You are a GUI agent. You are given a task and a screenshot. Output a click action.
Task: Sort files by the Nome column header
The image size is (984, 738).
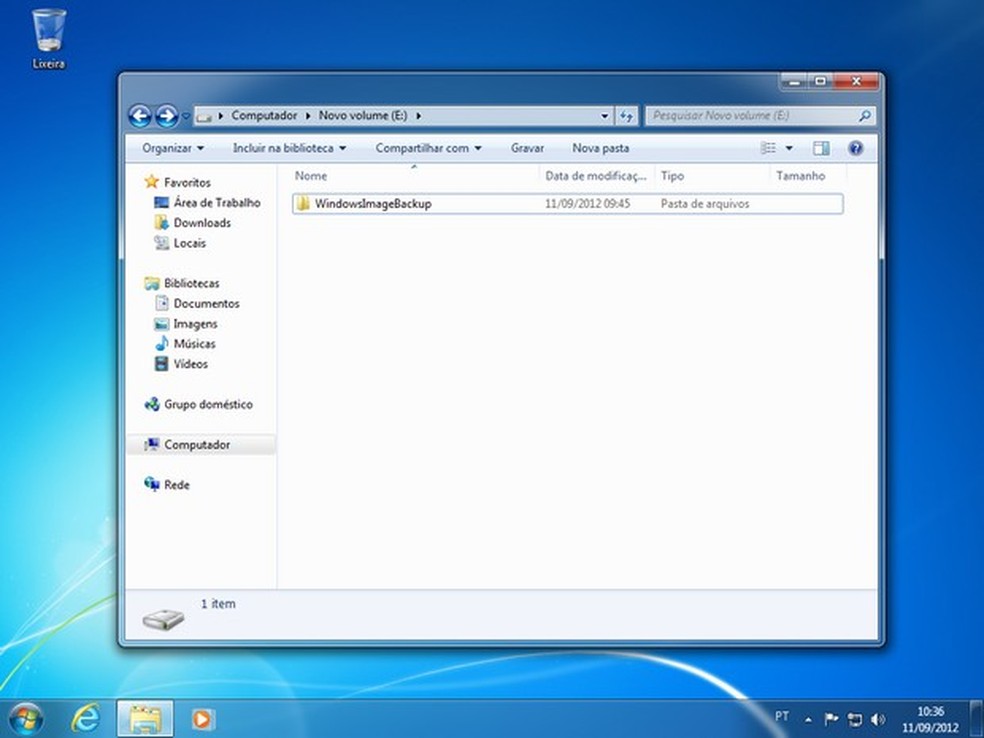pos(310,176)
